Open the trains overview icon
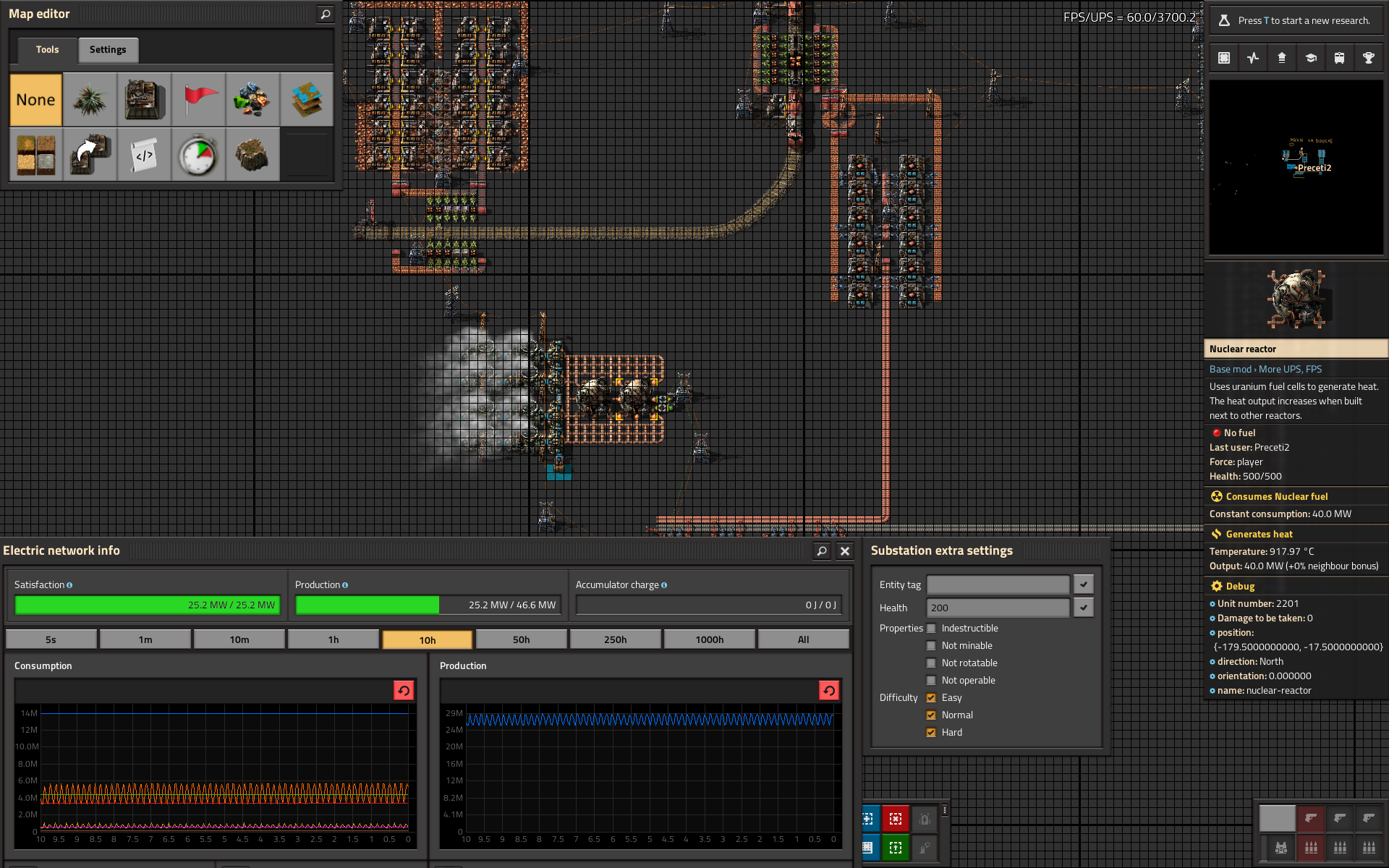The image size is (1389, 868). click(1339, 58)
